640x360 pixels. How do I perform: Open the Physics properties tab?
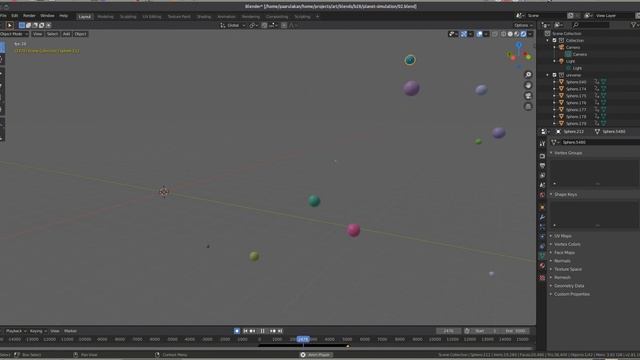click(x=542, y=236)
